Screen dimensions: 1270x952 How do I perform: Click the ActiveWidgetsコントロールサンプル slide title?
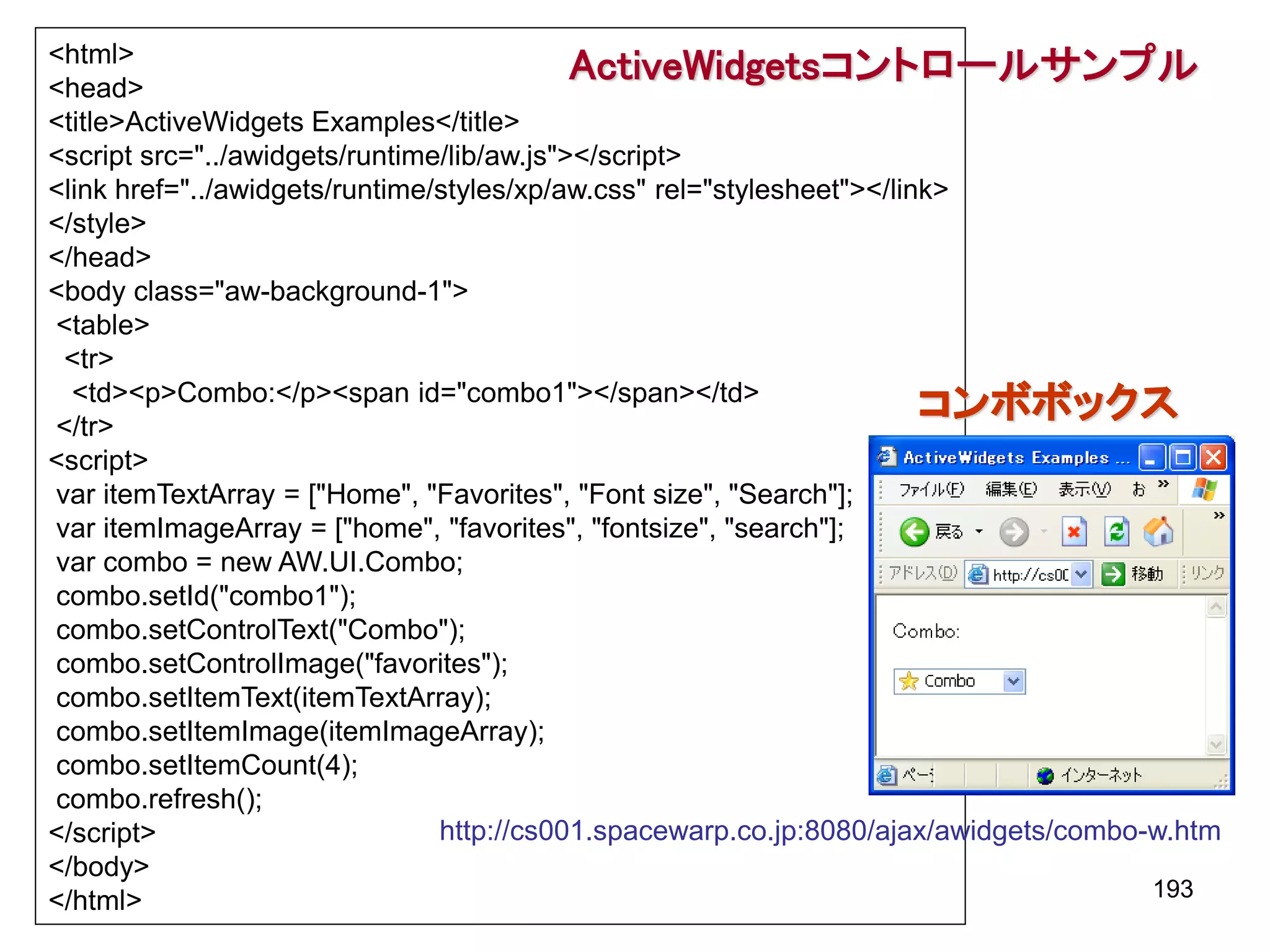coord(883,64)
